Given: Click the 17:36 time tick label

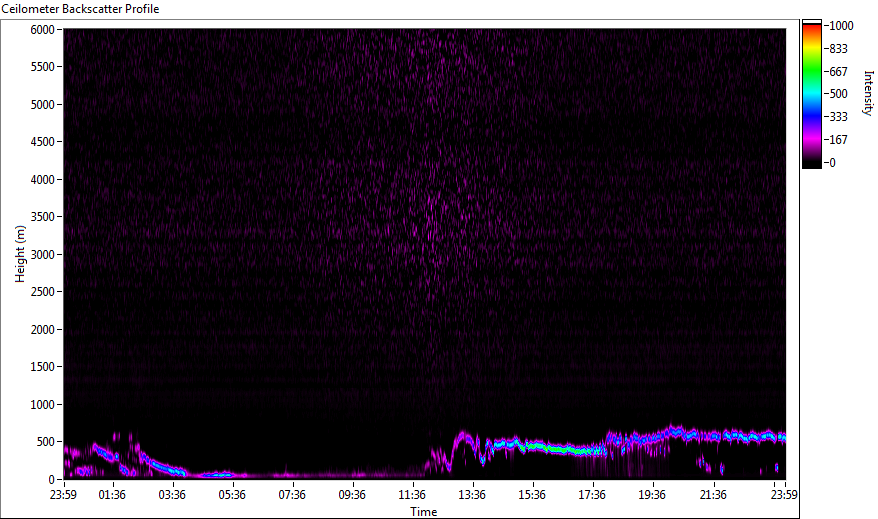Looking at the screenshot, I should click(592, 495).
